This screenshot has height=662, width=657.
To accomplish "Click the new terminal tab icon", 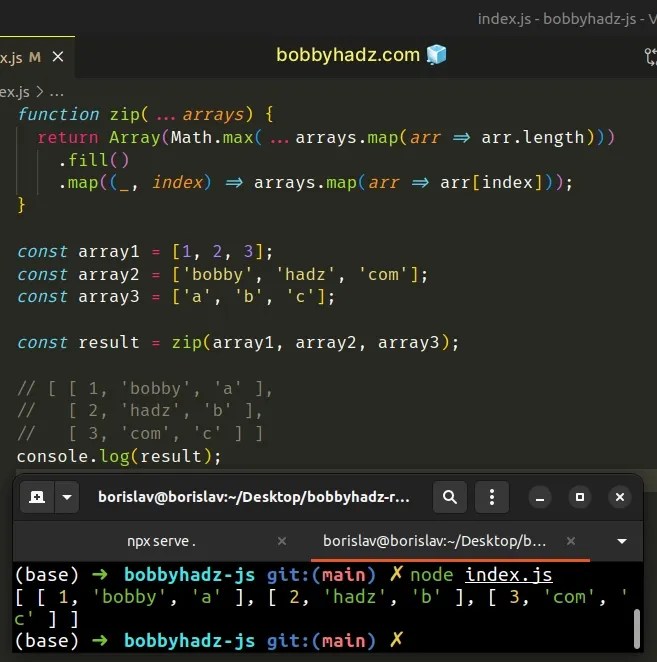I will pyautogui.click(x=37, y=497).
